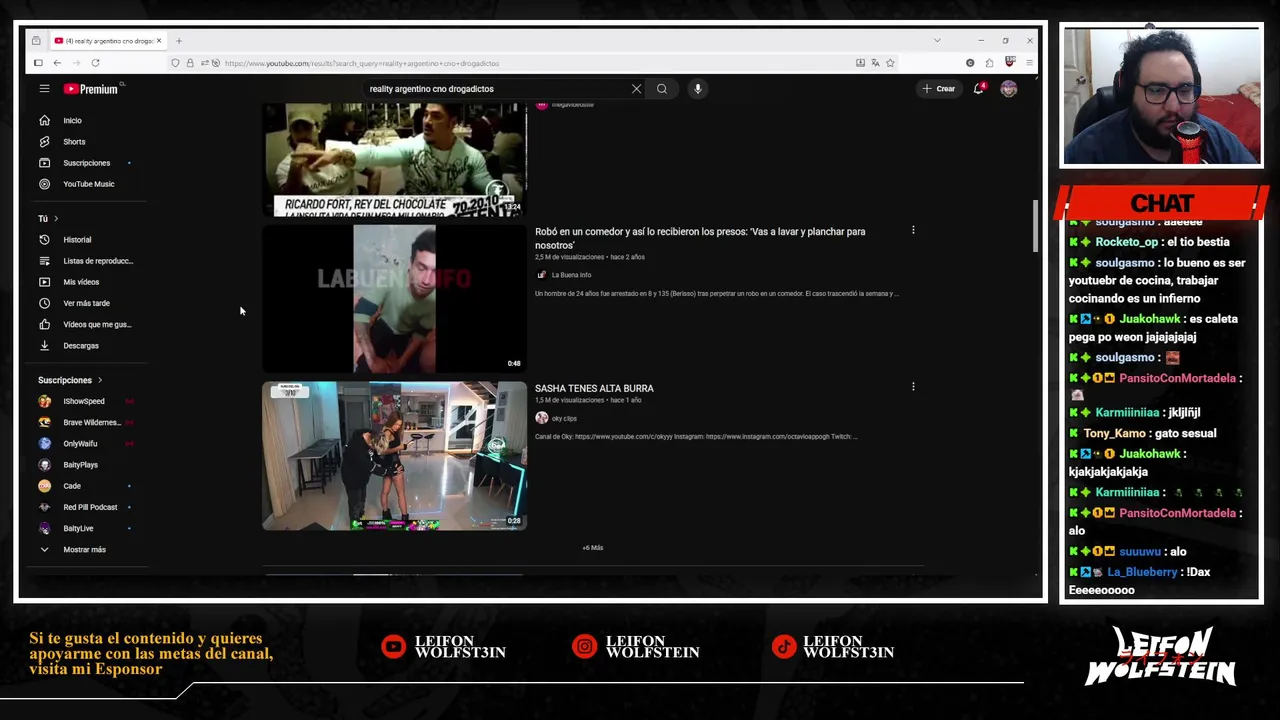Expand '+6 Más' results
The height and width of the screenshot is (720, 1280).
click(x=593, y=548)
